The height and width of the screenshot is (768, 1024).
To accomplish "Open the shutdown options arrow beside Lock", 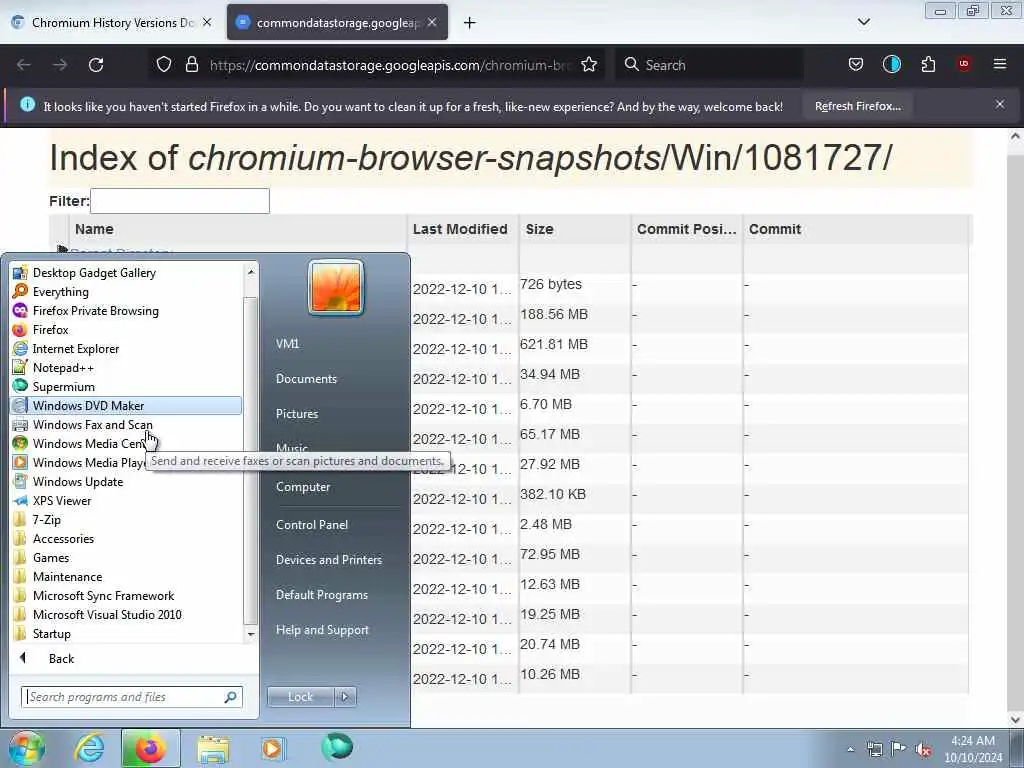I will tap(345, 697).
